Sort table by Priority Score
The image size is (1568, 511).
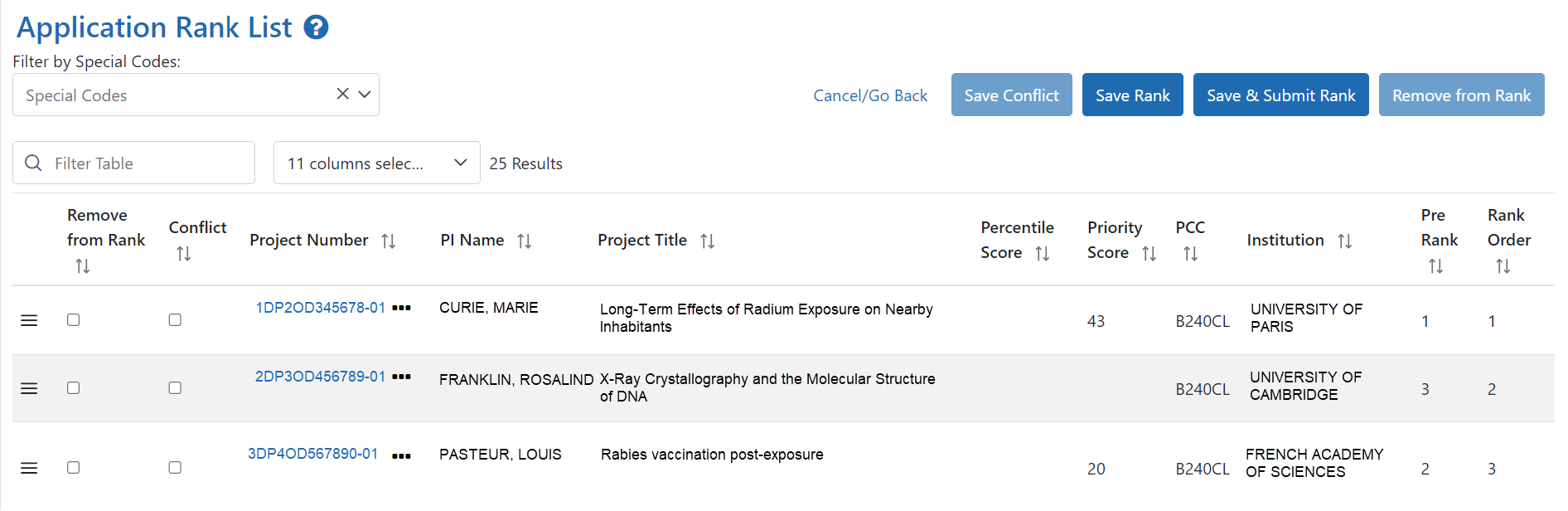(1149, 254)
